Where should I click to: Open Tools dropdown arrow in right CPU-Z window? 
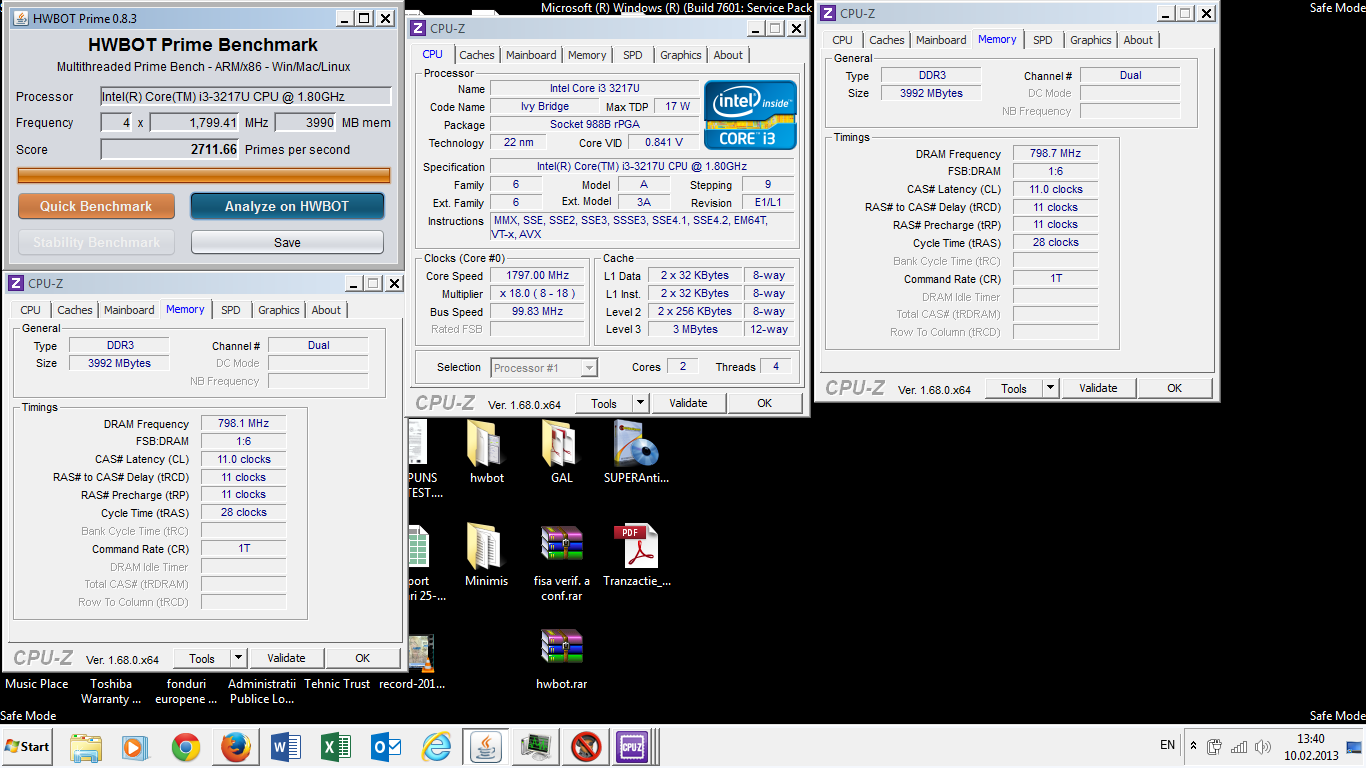coord(1050,388)
